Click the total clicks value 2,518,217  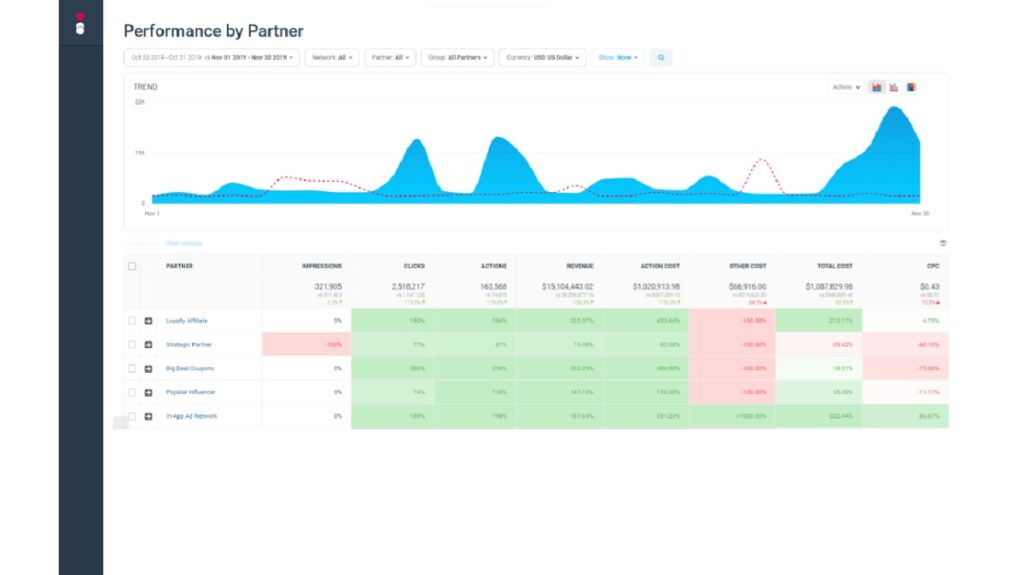pyautogui.click(x=408, y=287)
